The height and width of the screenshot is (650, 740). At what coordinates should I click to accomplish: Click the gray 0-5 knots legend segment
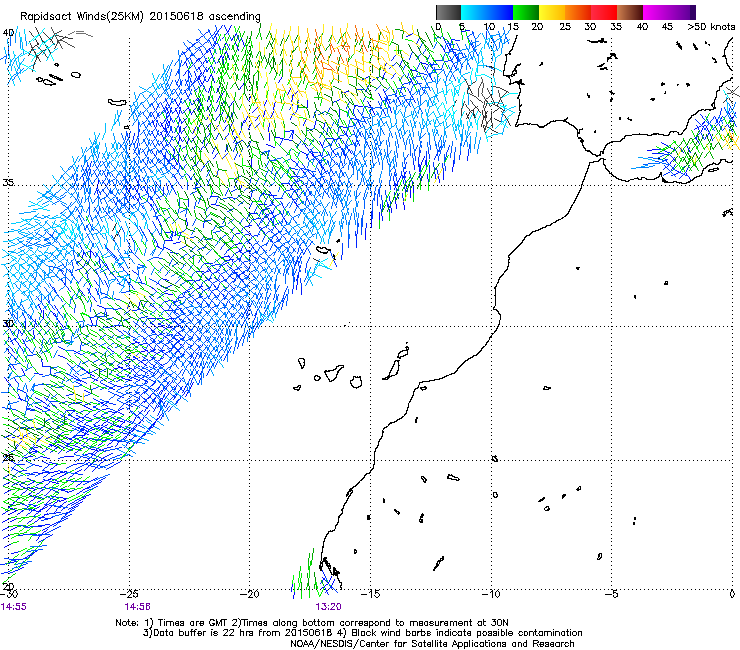pyautogui.click(x=448, y=12)
